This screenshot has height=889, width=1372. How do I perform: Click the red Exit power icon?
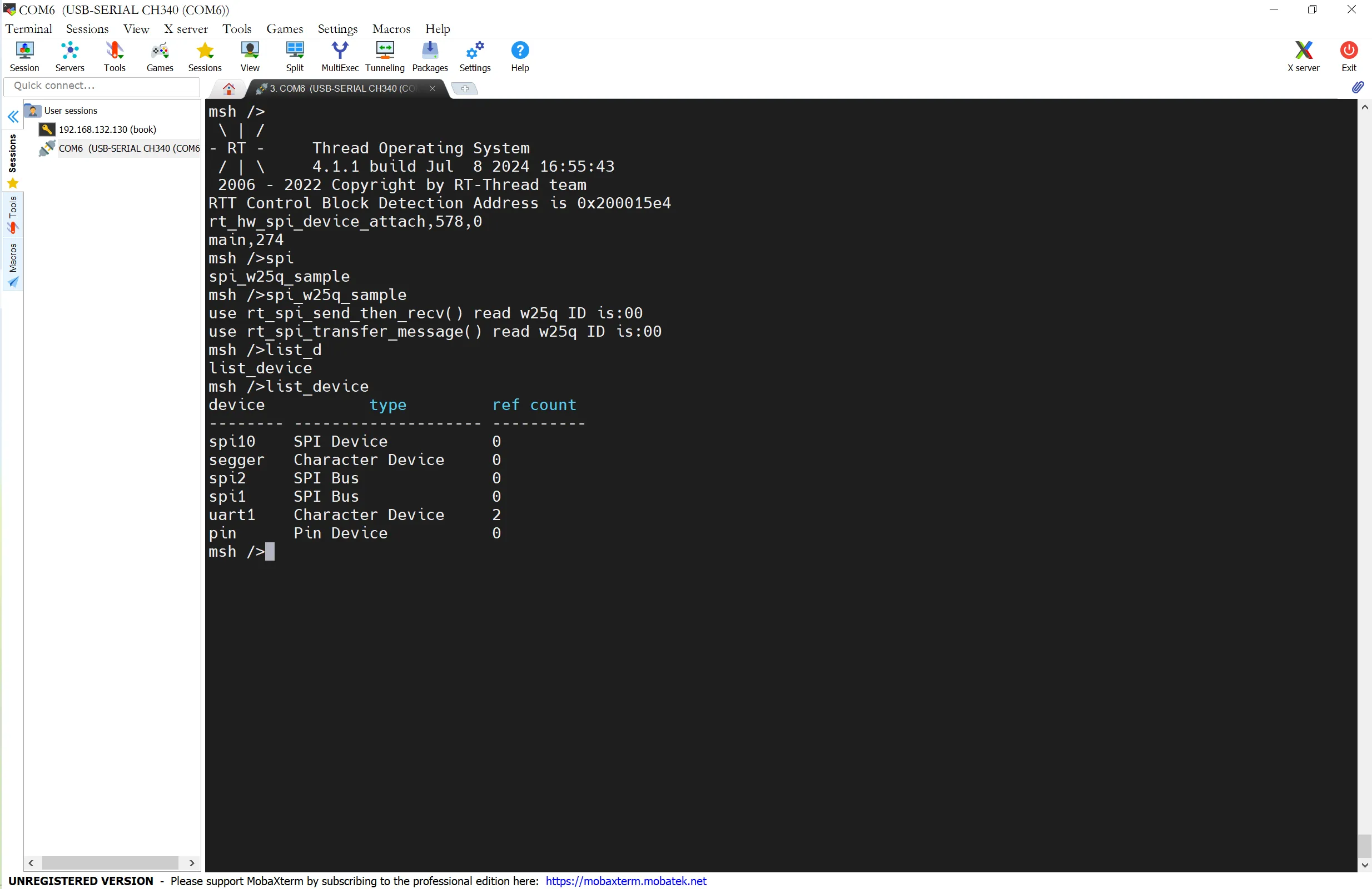coord(1349,57)
